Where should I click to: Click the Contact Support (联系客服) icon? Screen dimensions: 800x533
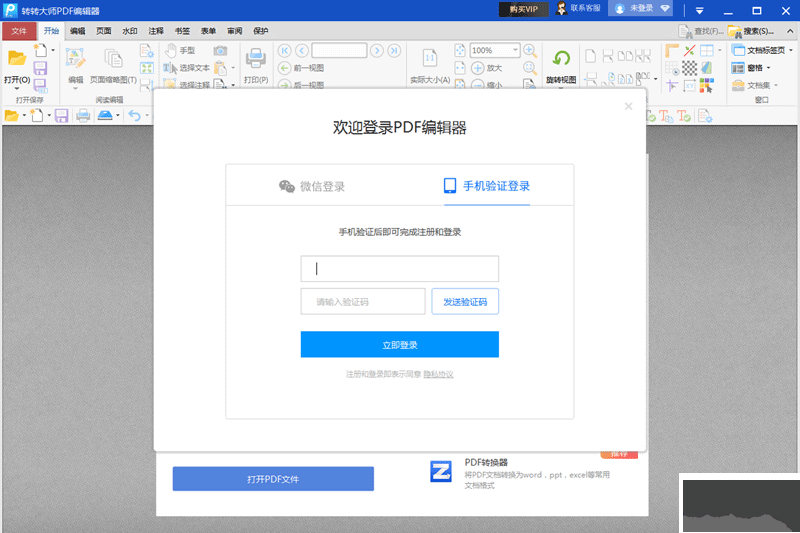(561, 9)
